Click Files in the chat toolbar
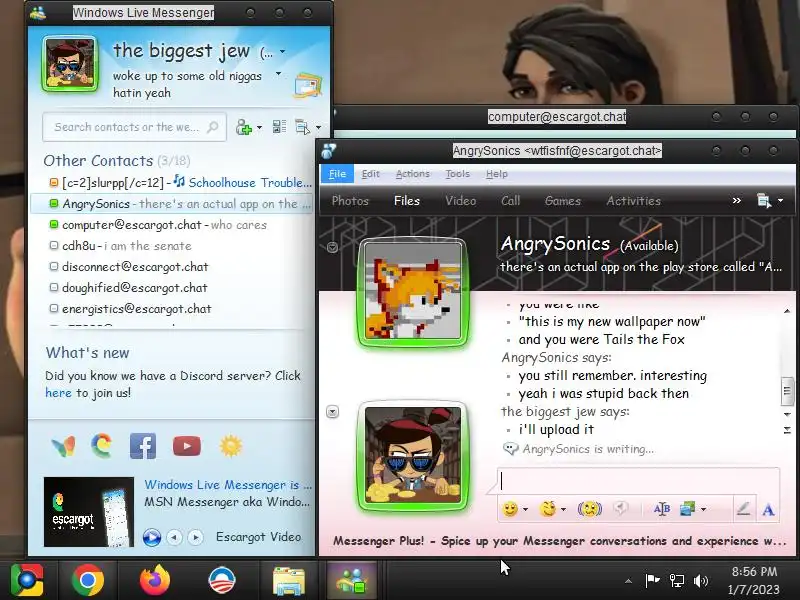This screenshot has width=800, height=600. coord(407,201)
